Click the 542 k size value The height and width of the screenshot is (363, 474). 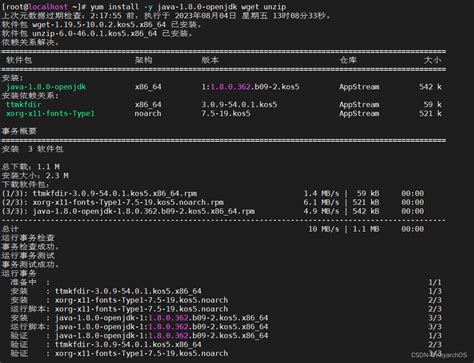(430, 87)
